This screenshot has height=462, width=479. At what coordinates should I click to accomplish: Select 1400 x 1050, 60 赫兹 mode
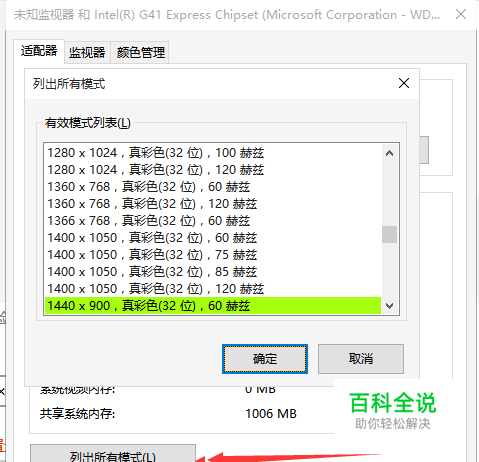click(x=213, y=238)
